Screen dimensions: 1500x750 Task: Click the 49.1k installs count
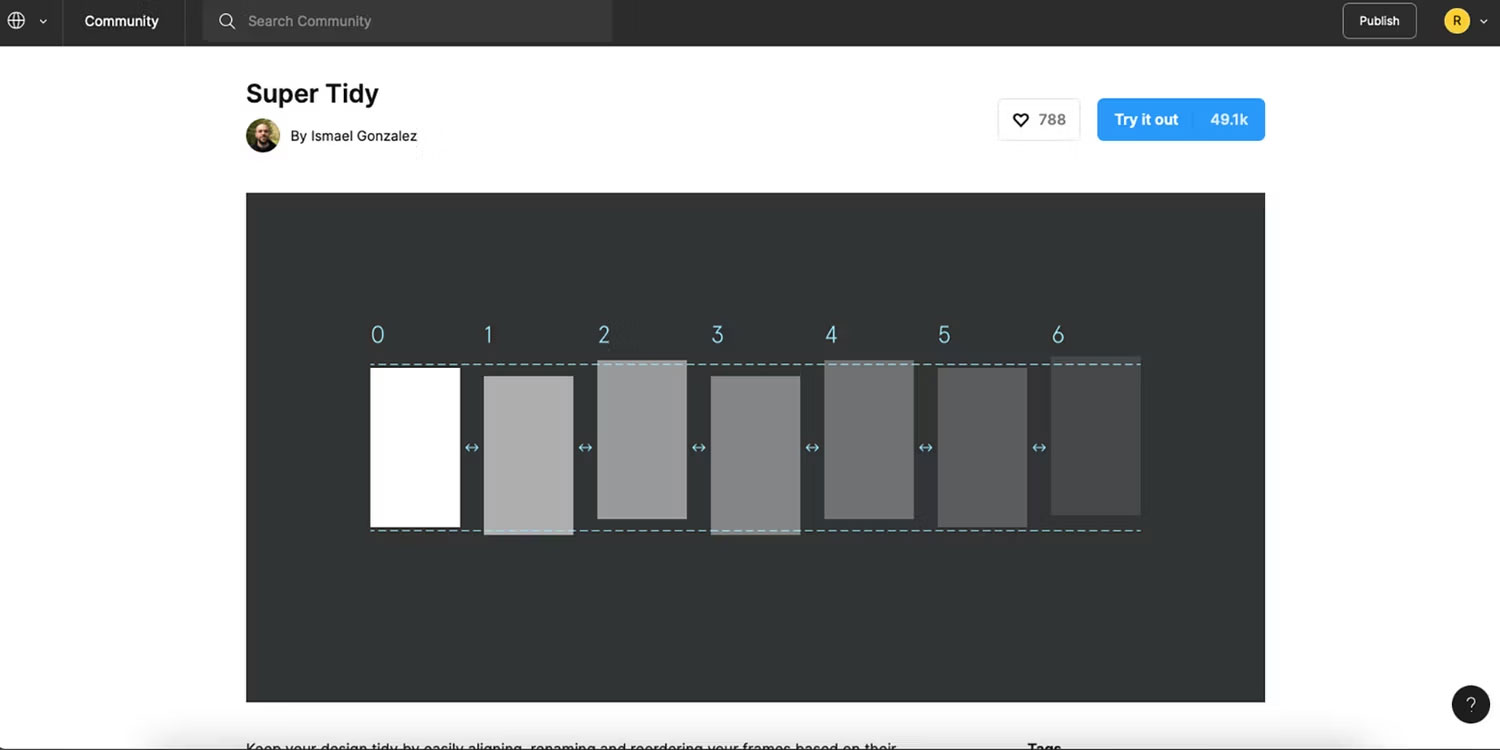click(x=1229, y=120)
